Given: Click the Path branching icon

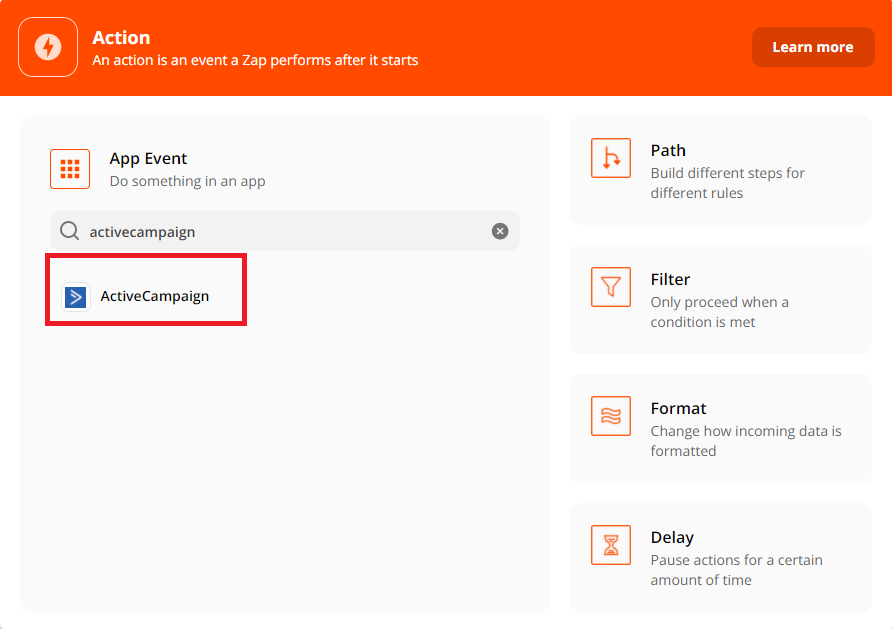Looking at the screenshot, I should 611,158.
